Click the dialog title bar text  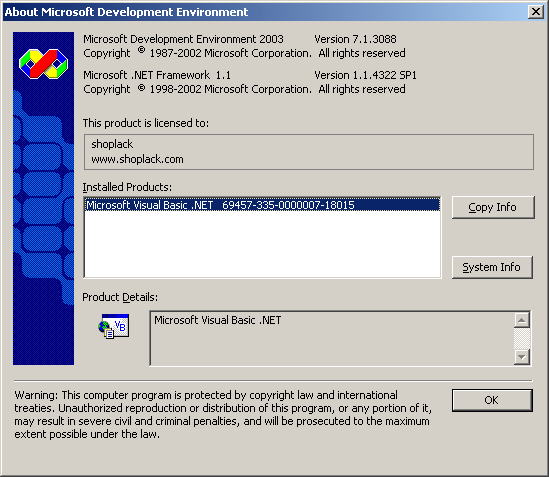tap(126, 12)
